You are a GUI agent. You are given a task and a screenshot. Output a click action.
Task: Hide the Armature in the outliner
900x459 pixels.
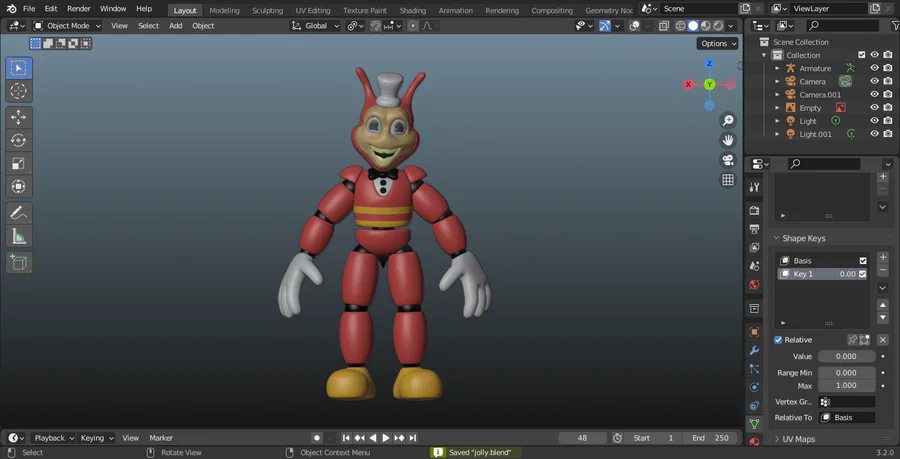874,68
